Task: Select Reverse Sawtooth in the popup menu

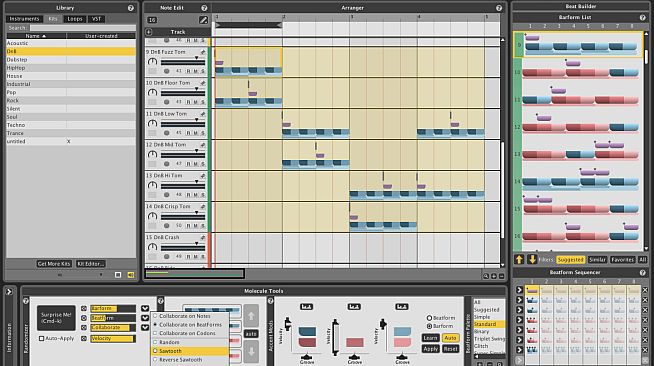Action: [190, 360]
